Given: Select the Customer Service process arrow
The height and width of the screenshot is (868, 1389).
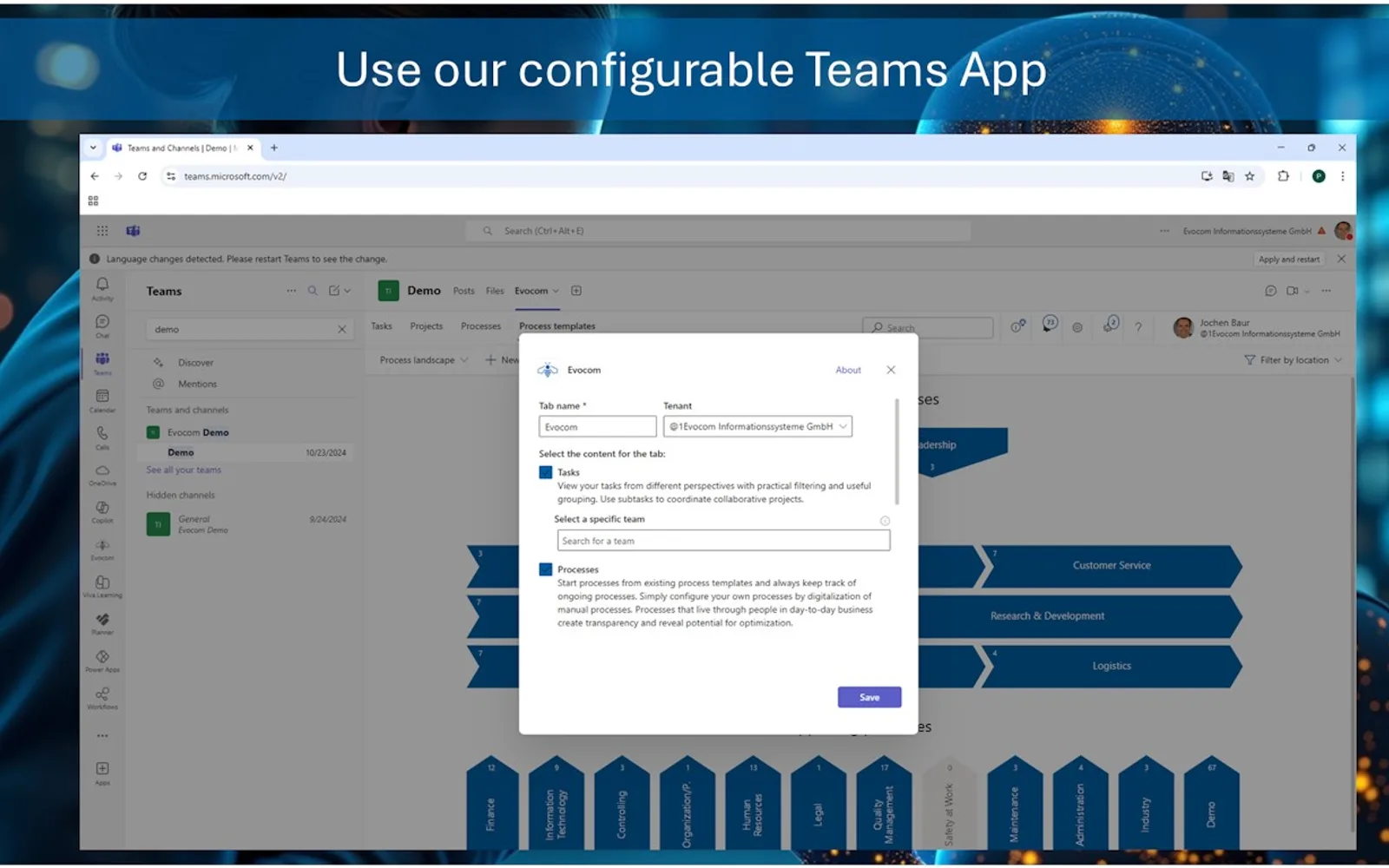Looking at the screenshot, I should click(1111, 566).
